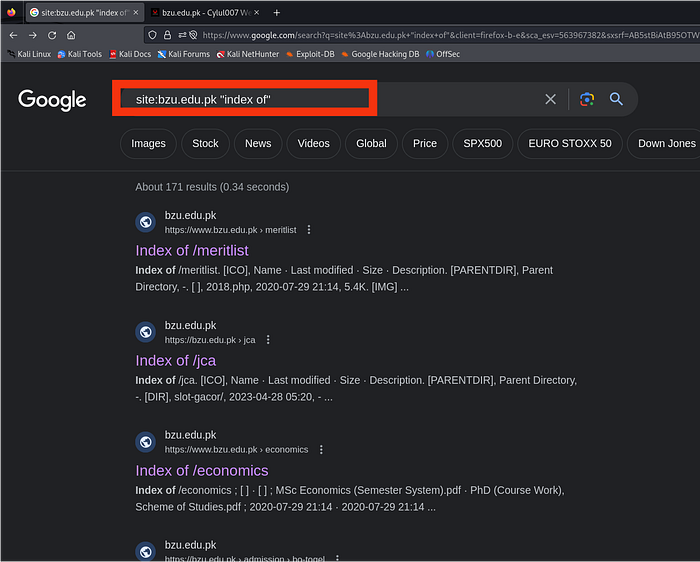The height and width of the screenshot is (562, 700).
Task: Show site security padlock info
Action: [x=167, y=35]
